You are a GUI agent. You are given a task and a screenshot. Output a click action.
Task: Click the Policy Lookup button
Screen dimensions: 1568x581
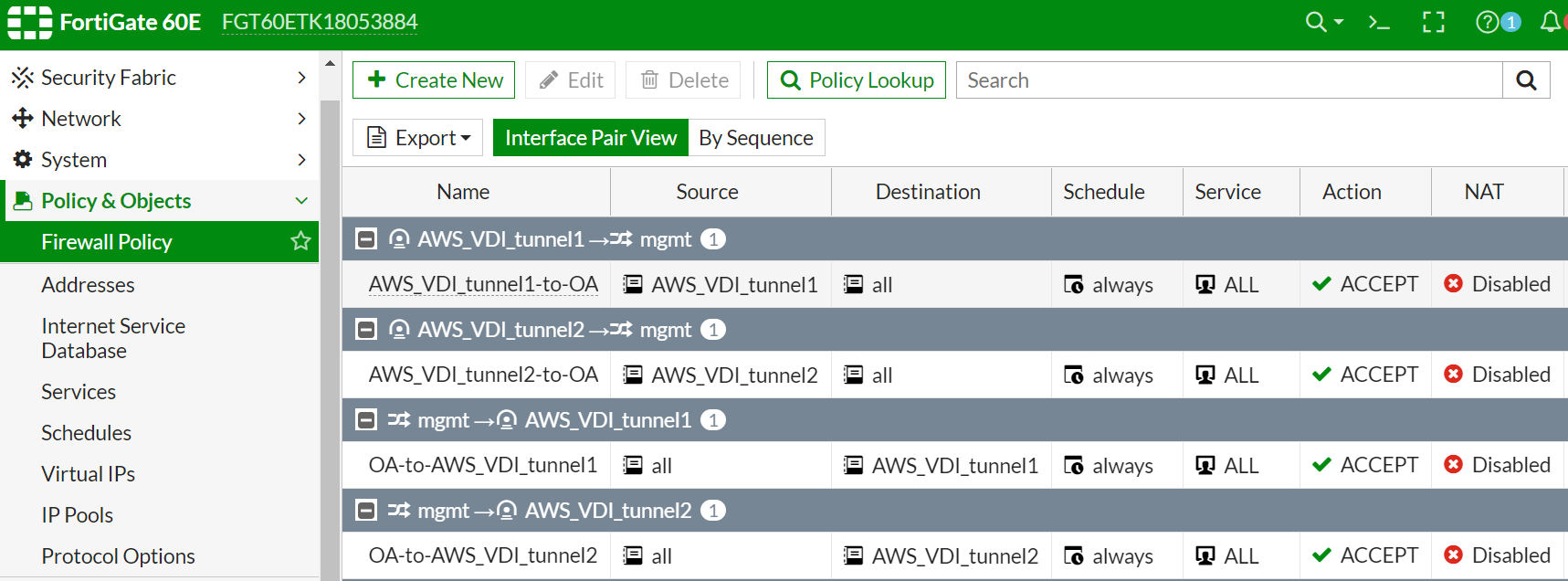coord(856,80)
